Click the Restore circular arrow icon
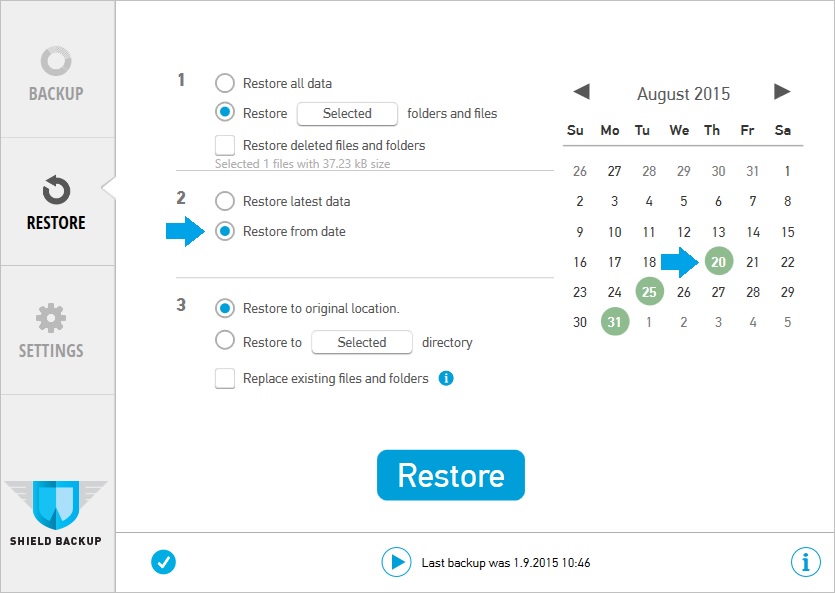The height and width of the screenshot is (593, 835). coord(56,190)
